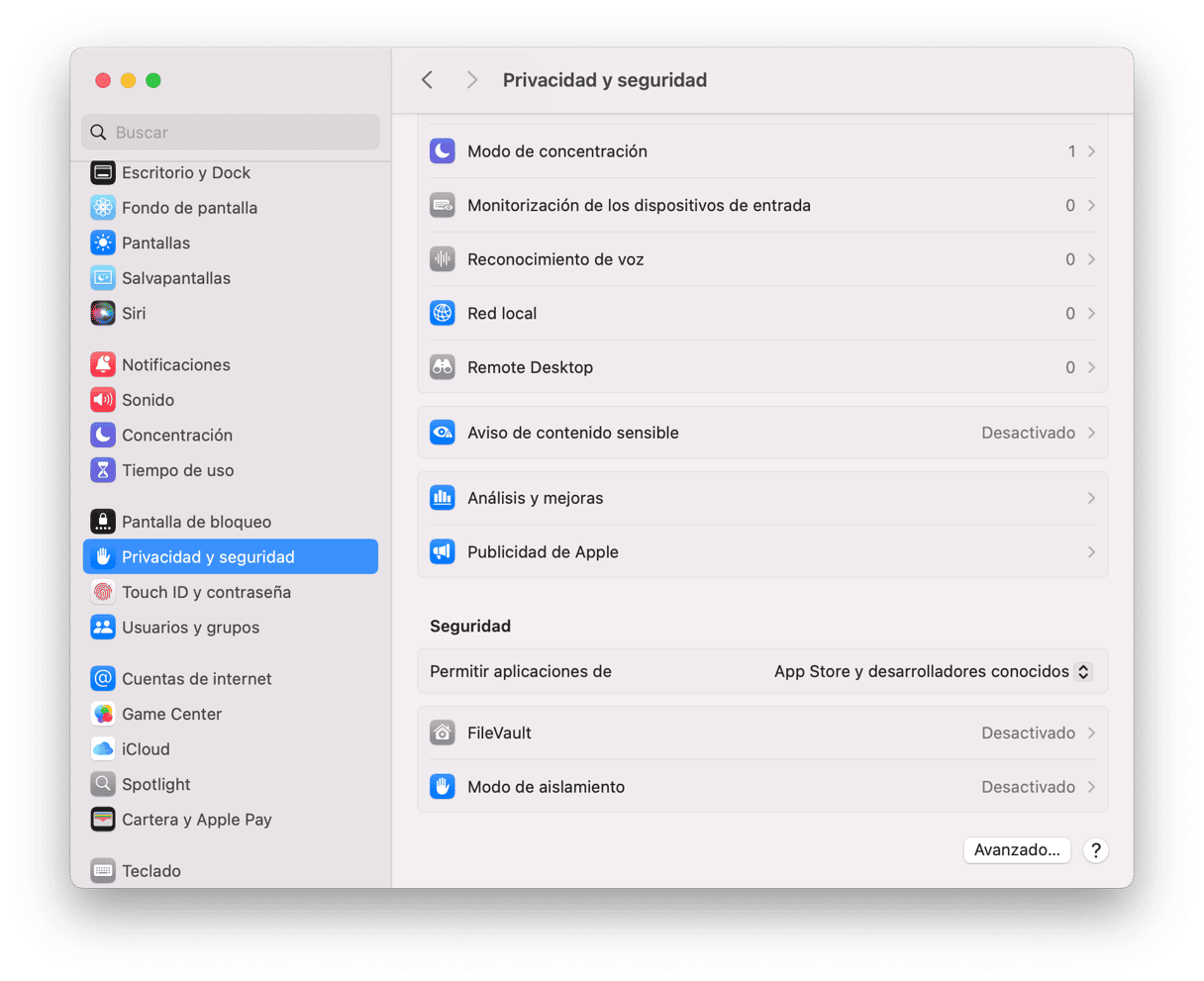The width and height of the screenshot is (1204, 981).
Task: Click the Análisis y mejoras chart icon
Action: pyautogui.click(x=443, y=498)
